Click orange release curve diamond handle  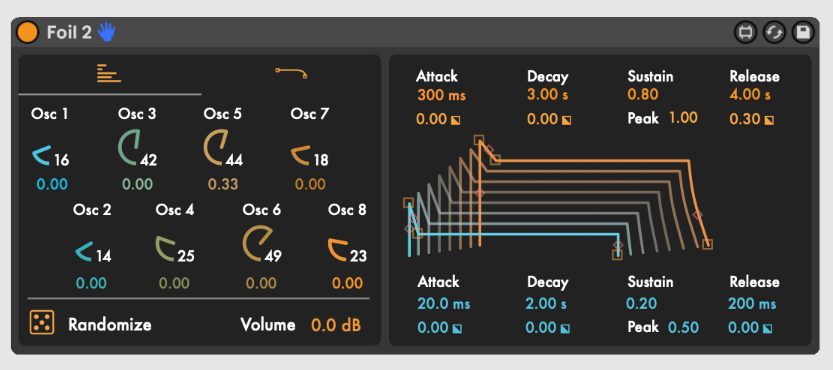[698, 215]
